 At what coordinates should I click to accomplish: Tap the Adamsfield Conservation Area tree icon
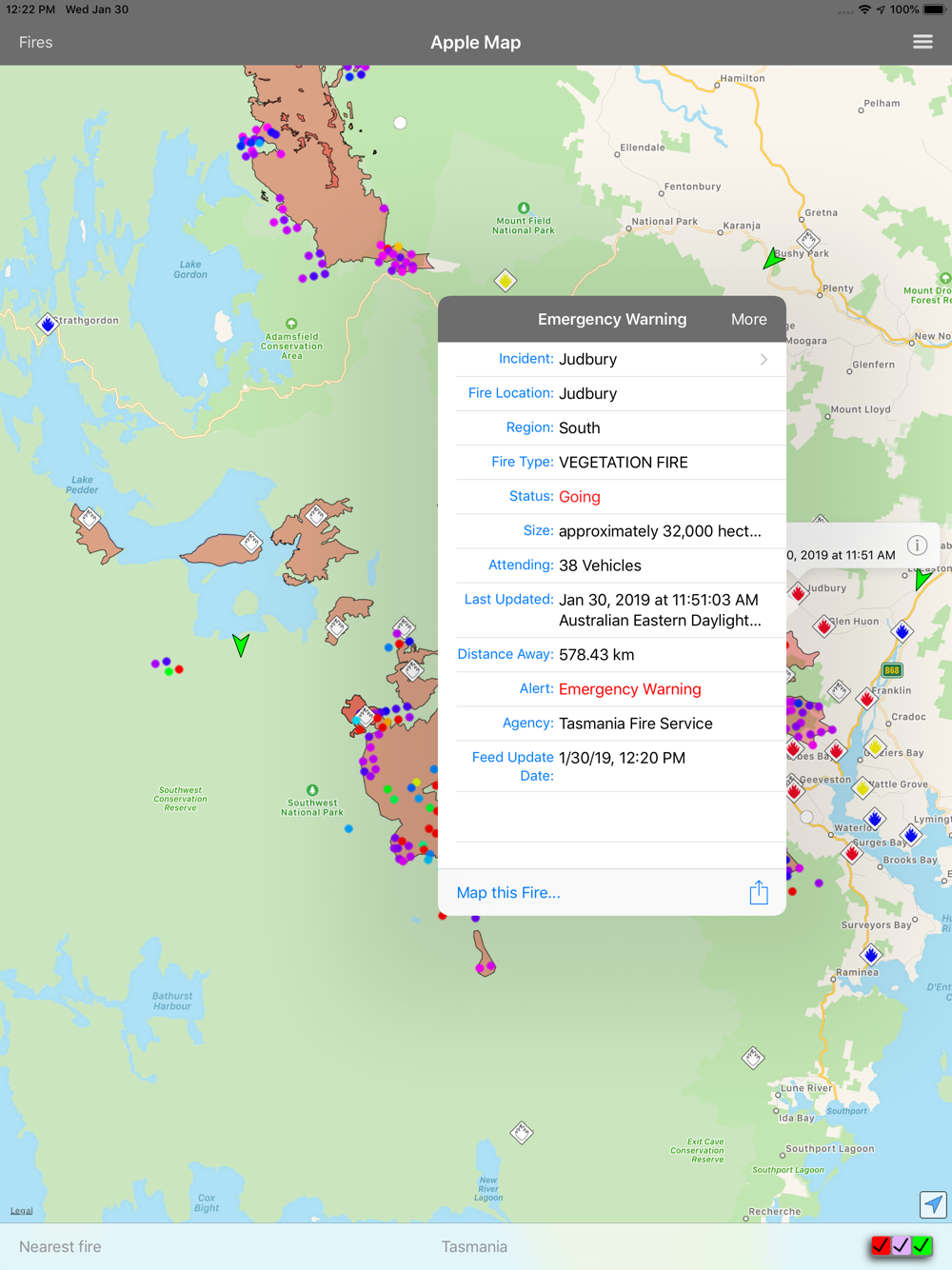pos(291,324)
